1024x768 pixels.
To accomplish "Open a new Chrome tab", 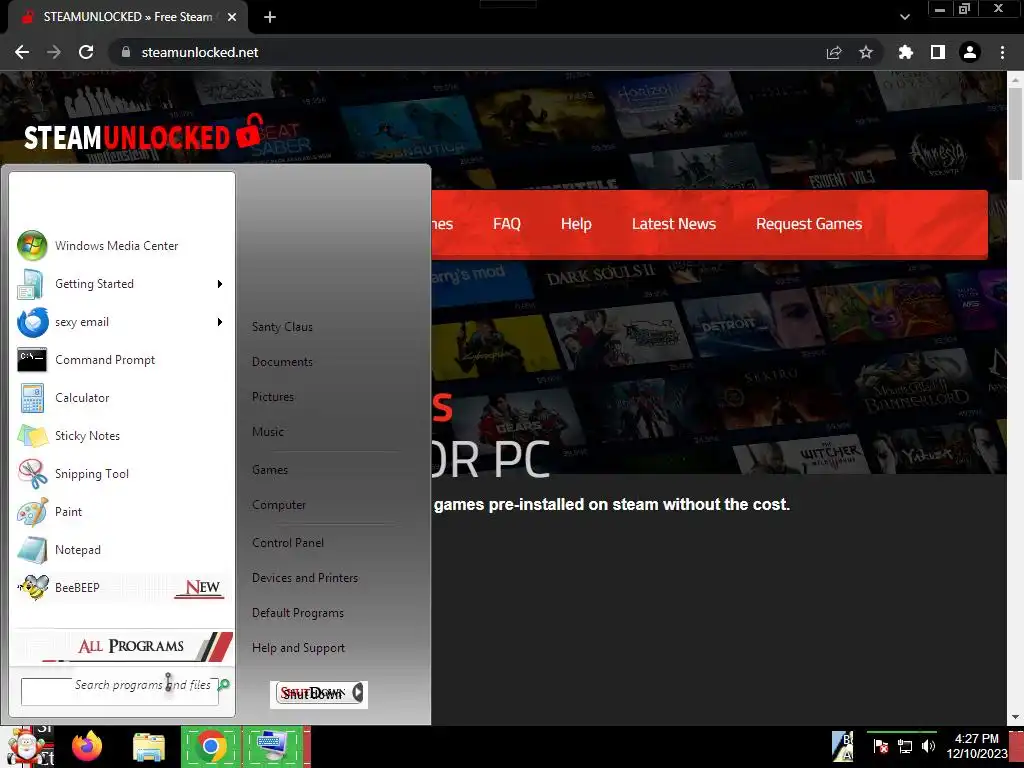I will [270, 17].
